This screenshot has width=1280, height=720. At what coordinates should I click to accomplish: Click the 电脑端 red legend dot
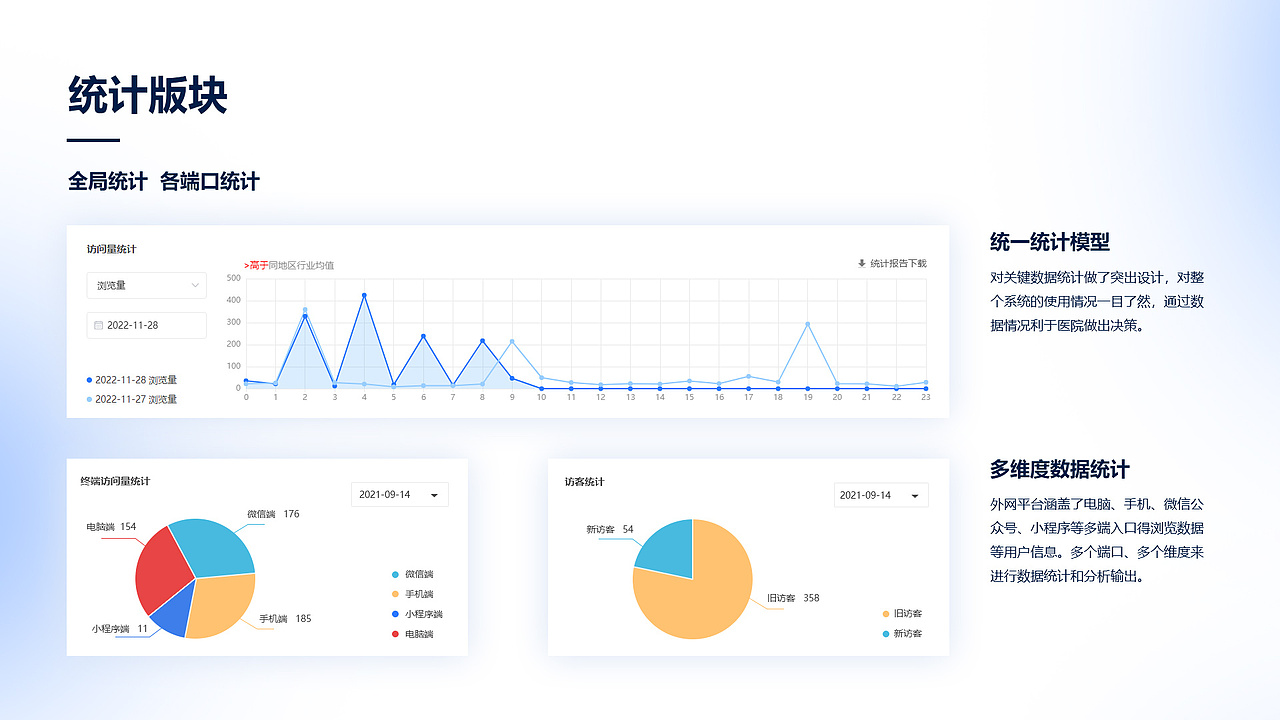pyautogui.click(x=395, y=634)
